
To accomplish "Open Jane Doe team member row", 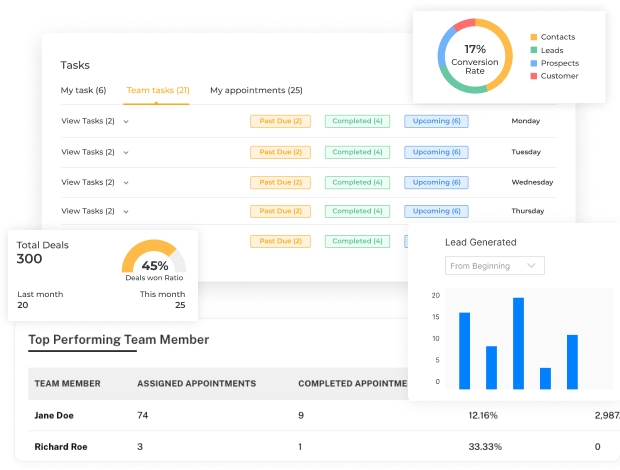I will (x=317, y=415).
